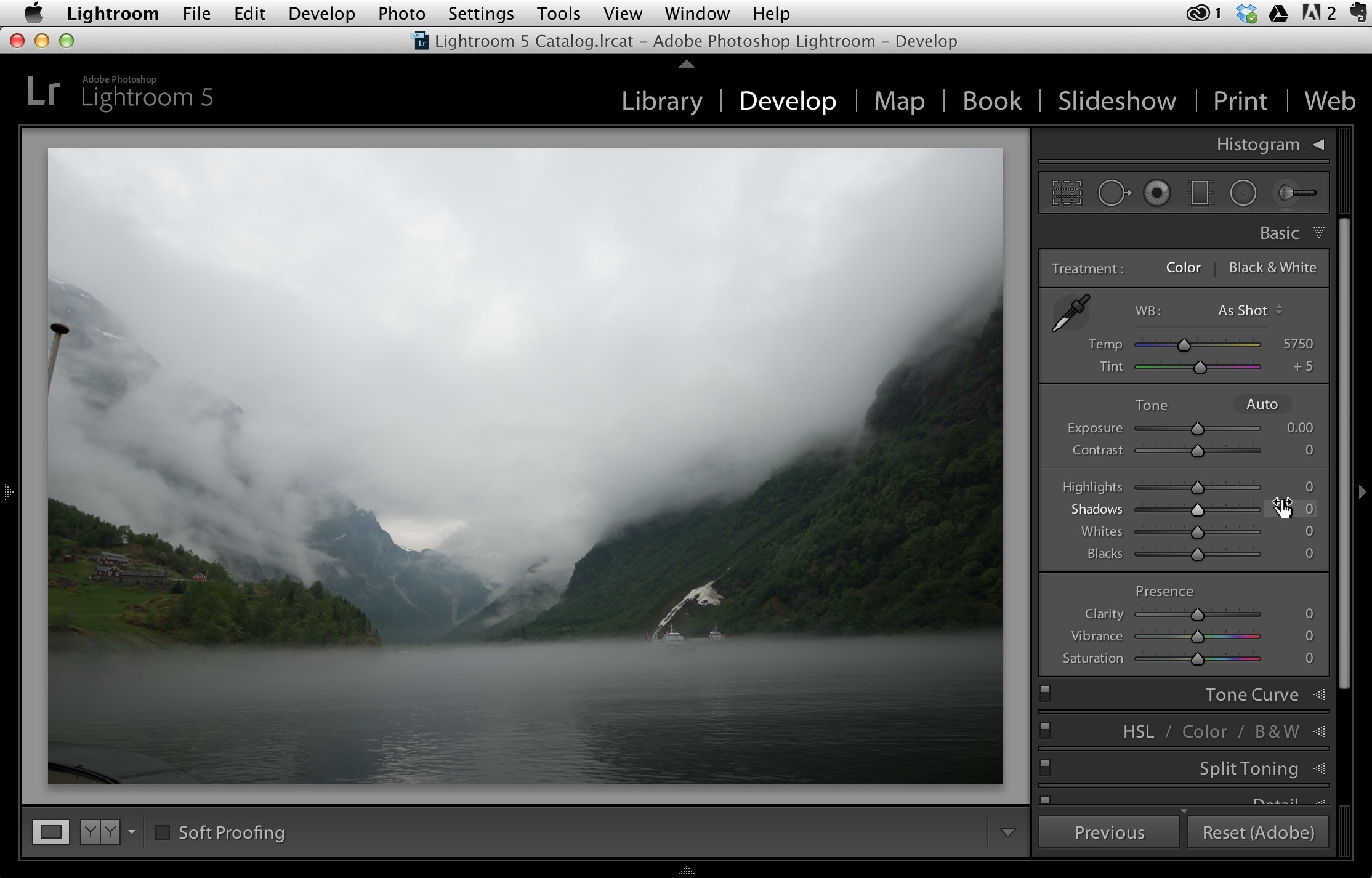The image size is (1372, 878).
Task: Select the Crop Overlay tool
Action: tap(1067, 193)
